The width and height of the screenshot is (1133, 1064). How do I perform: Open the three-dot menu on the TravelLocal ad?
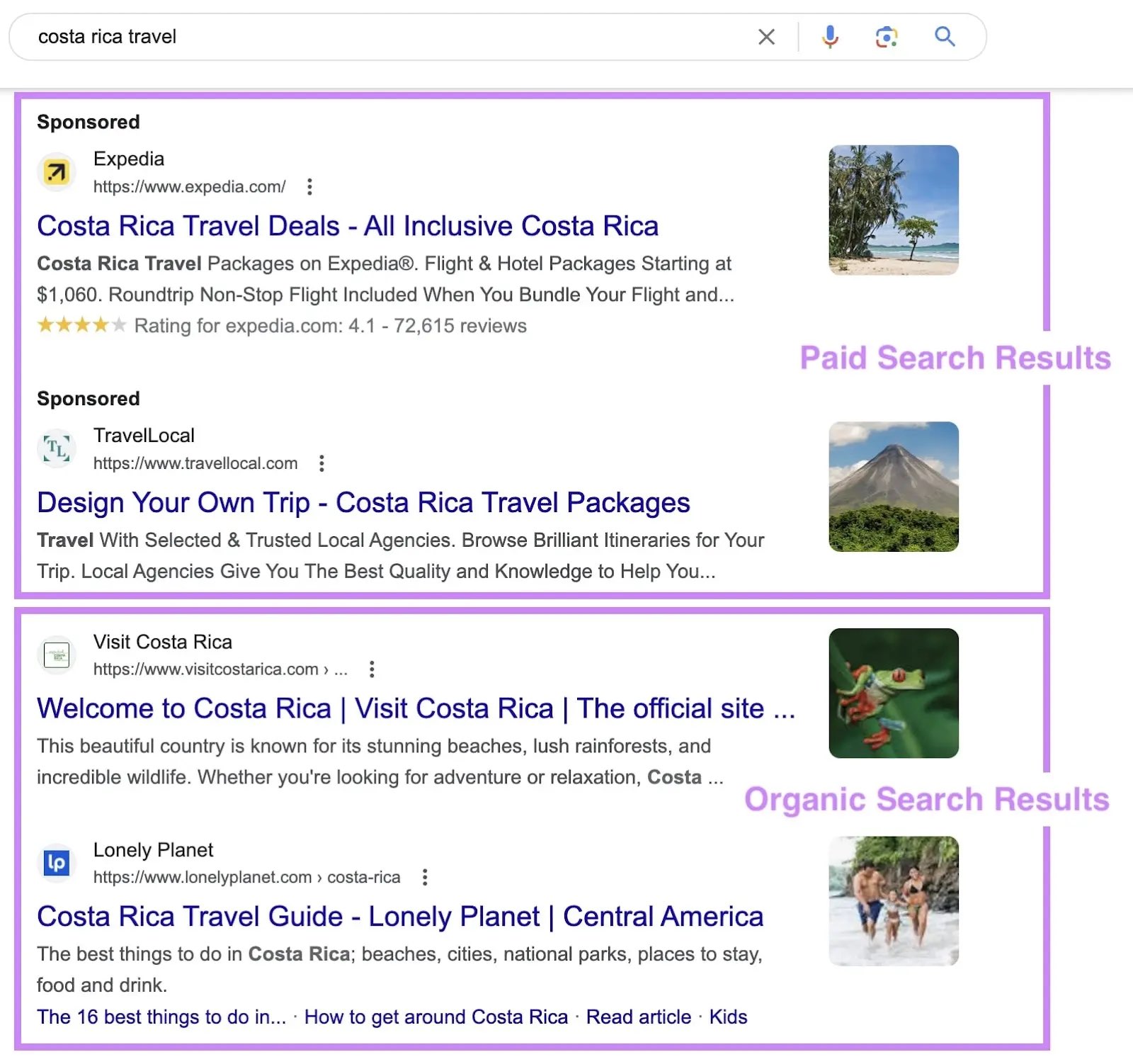click(x=321, y=463)
